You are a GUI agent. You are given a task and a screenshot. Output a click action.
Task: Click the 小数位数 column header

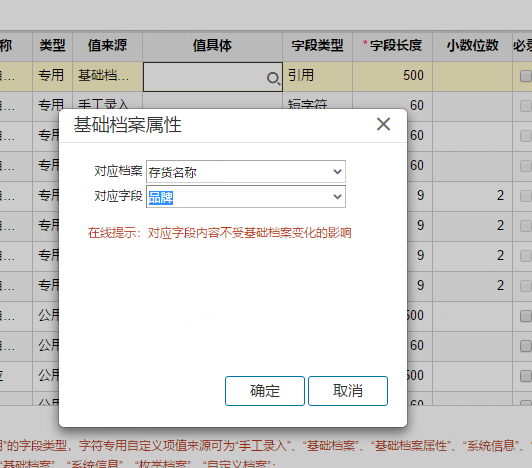(x=472, y=45)
